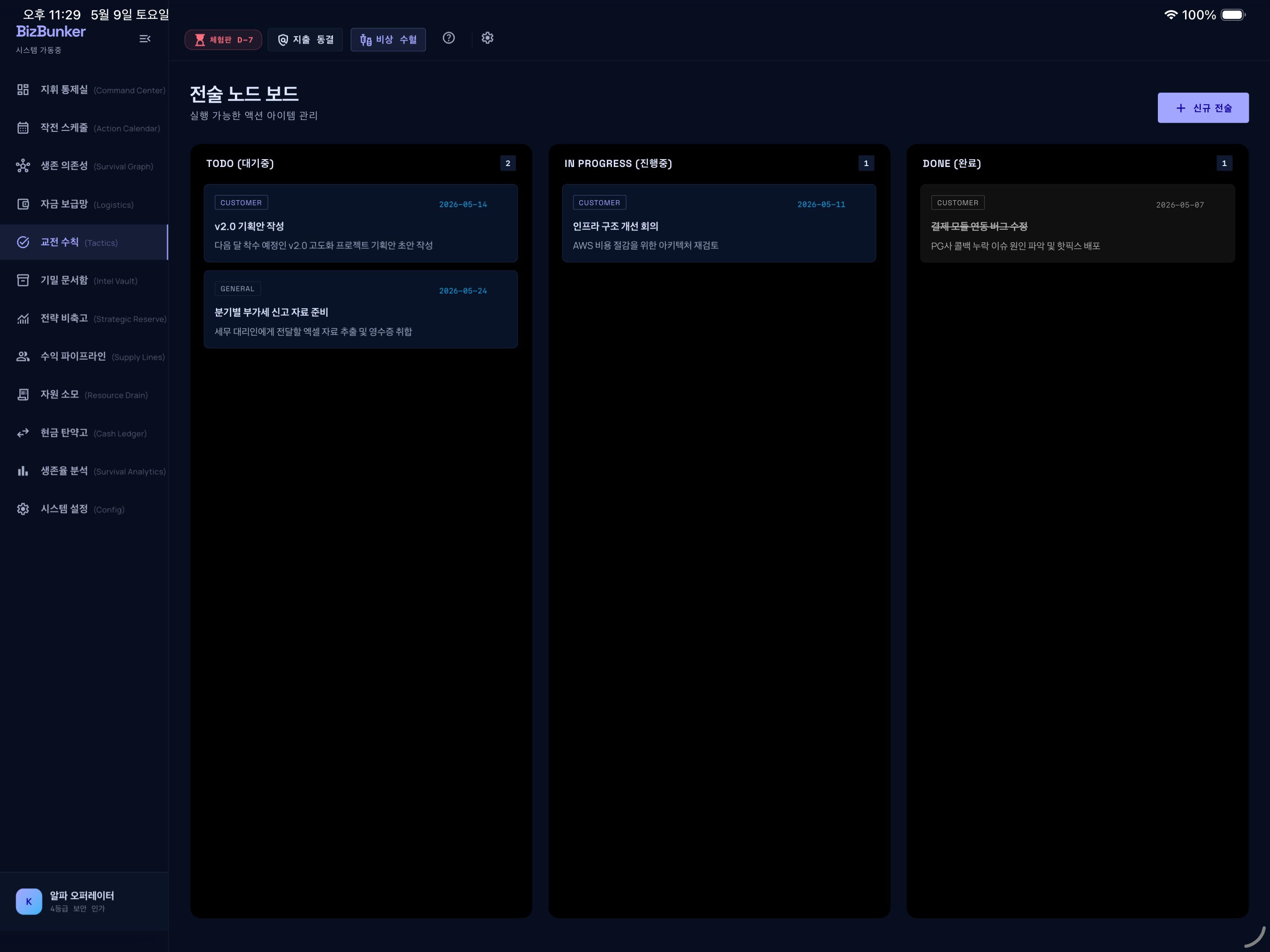Click the 신규 전술 button
Image resolution: width=1270 pixels, height=952 pixels.
(x=1203, y=108)
